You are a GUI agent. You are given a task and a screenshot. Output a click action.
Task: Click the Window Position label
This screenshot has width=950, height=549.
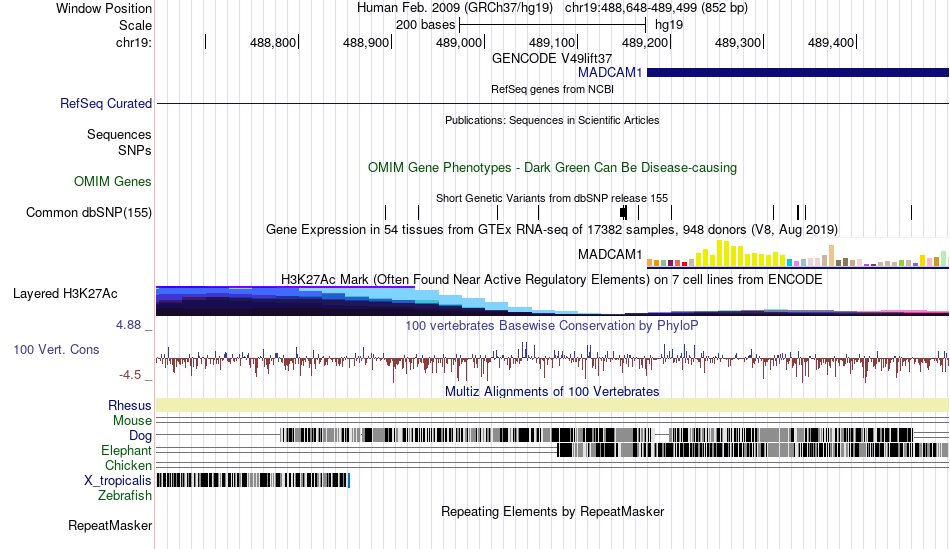[x=104, y=8]
